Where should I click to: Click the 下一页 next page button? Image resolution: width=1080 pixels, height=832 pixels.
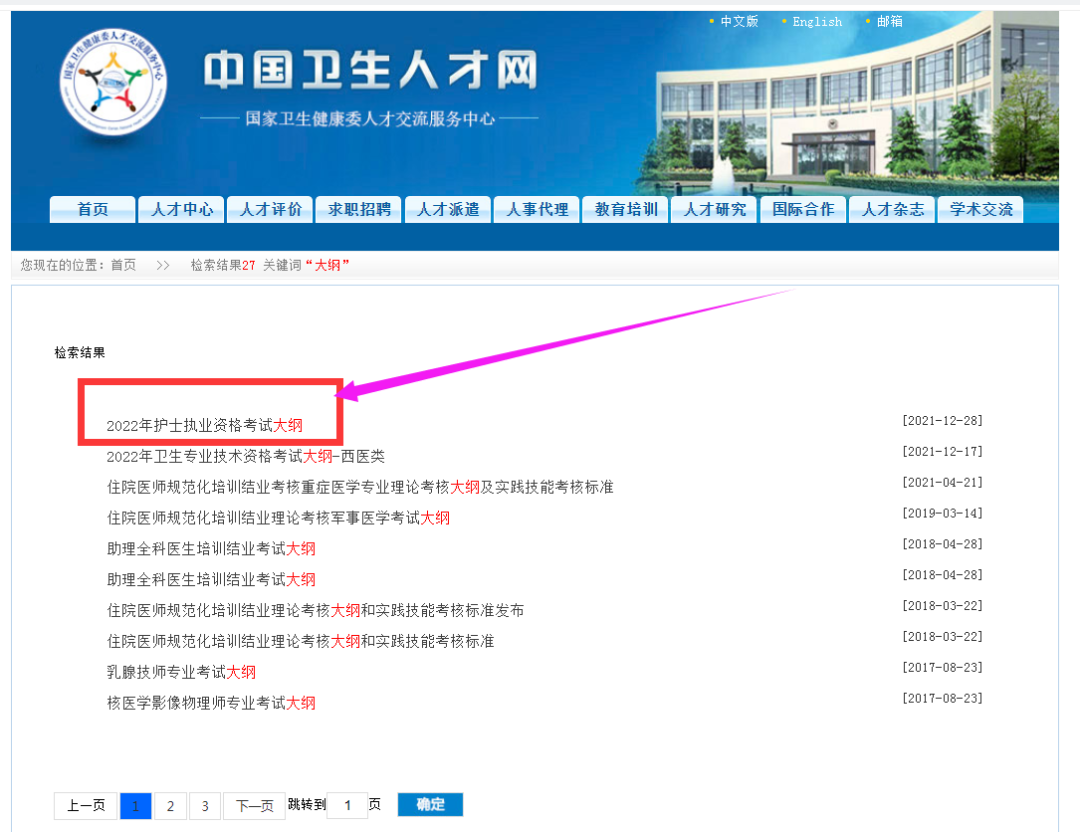(254, 805)
